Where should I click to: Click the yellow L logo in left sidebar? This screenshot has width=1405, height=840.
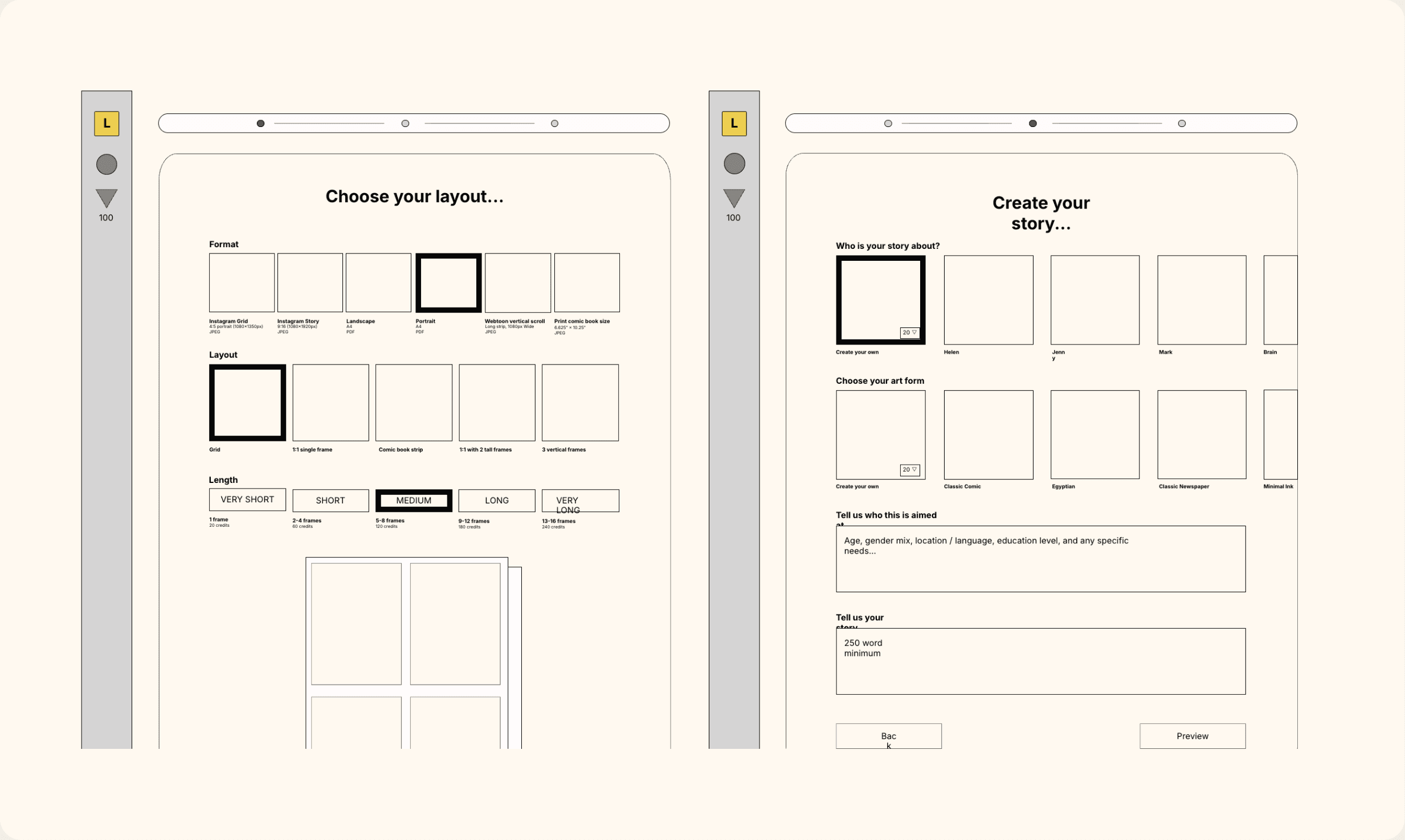pyautogui.click(x=107, y=124)
